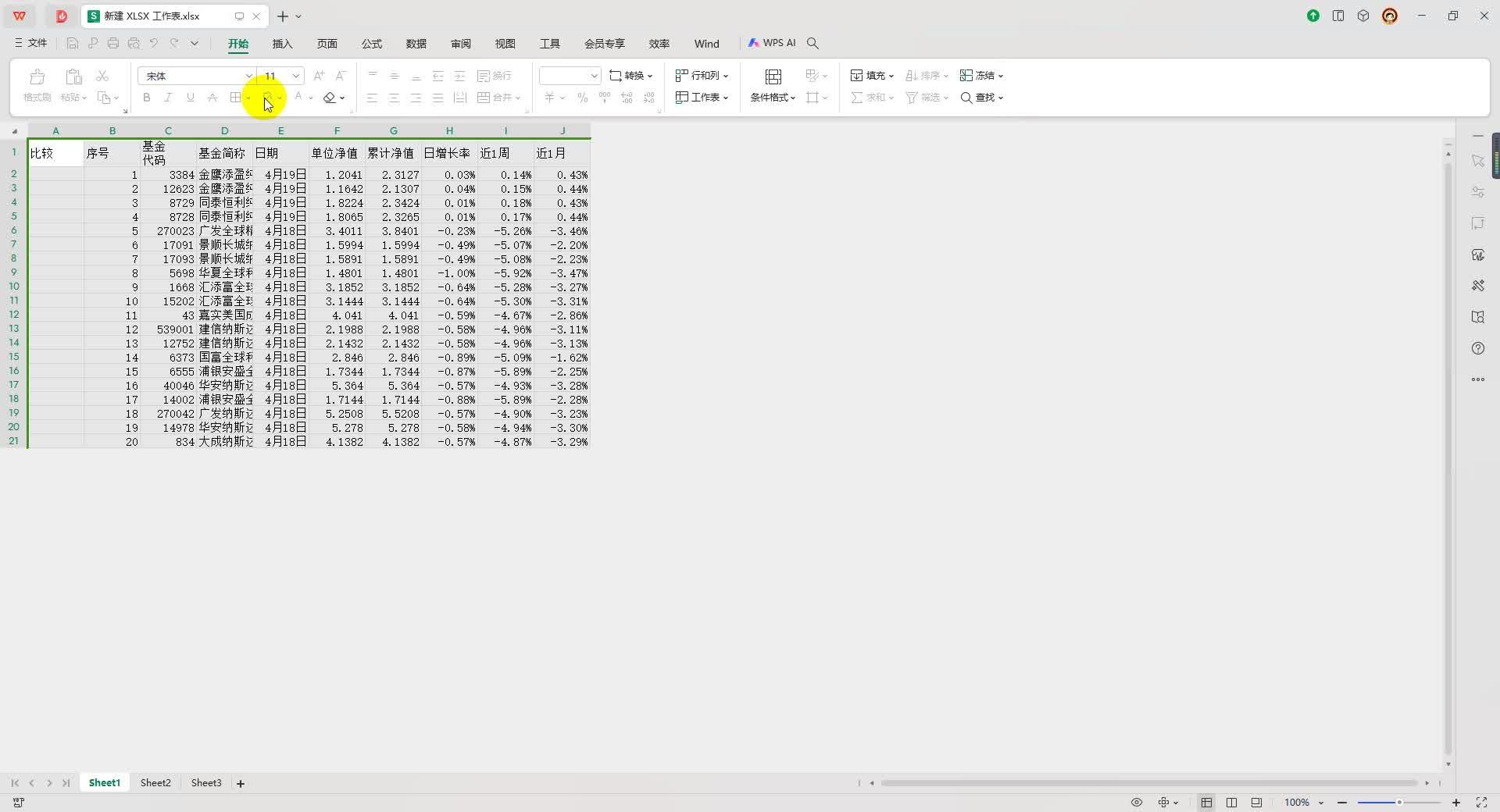1500x812 pixels.
Task: Click the thousands separator icon
Action: [605, 98]
